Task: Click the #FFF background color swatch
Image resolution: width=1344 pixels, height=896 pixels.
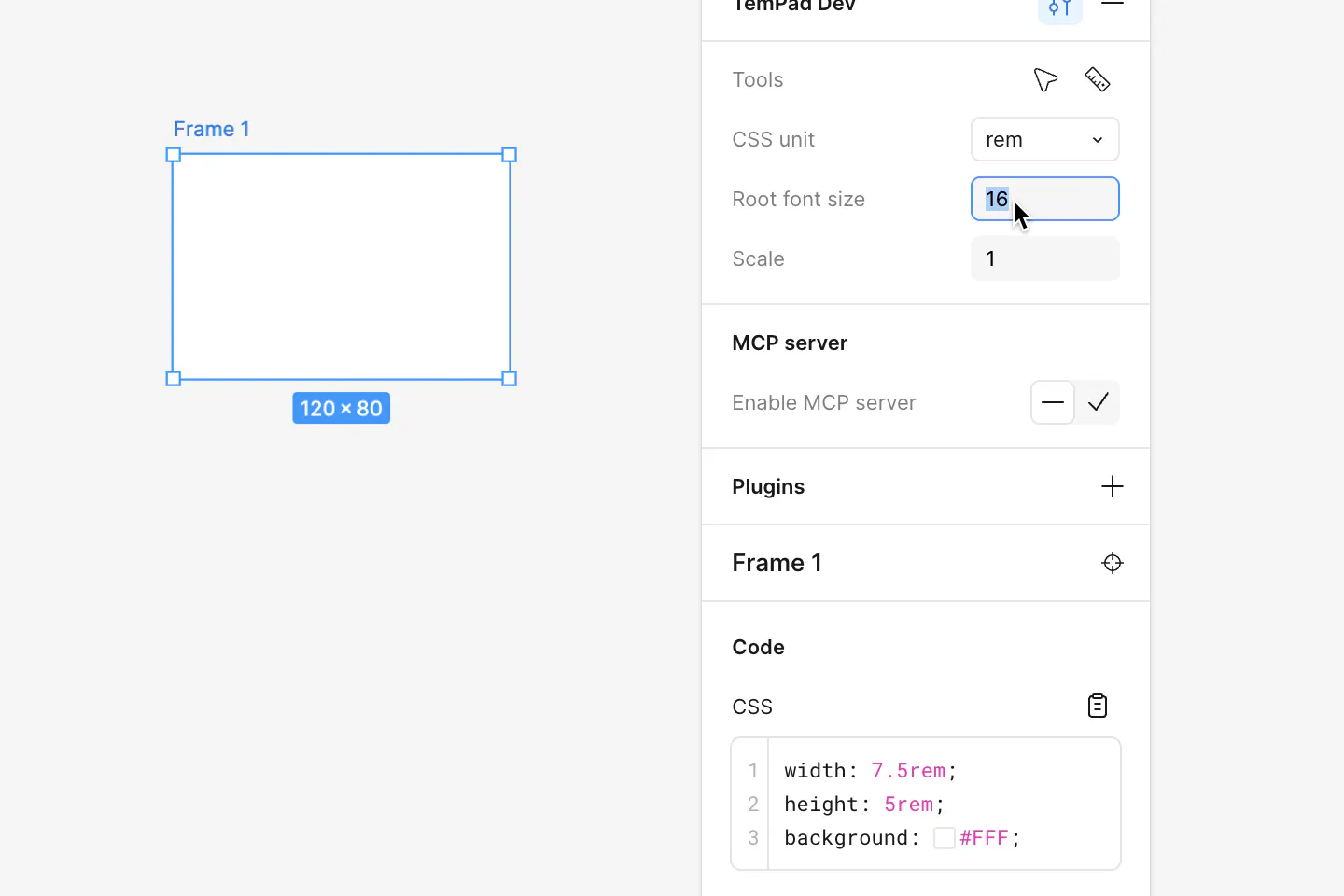Action: click(945, 838)
